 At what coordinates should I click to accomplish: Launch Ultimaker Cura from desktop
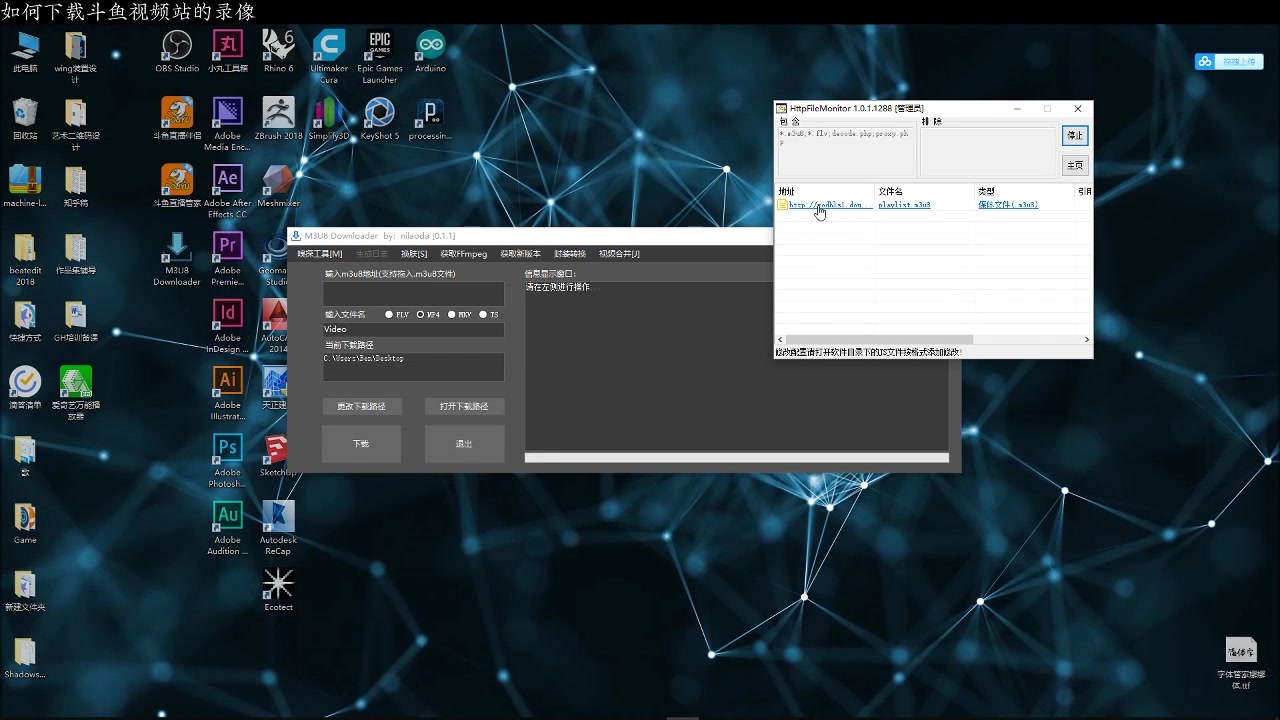click(x=329, y=56)
